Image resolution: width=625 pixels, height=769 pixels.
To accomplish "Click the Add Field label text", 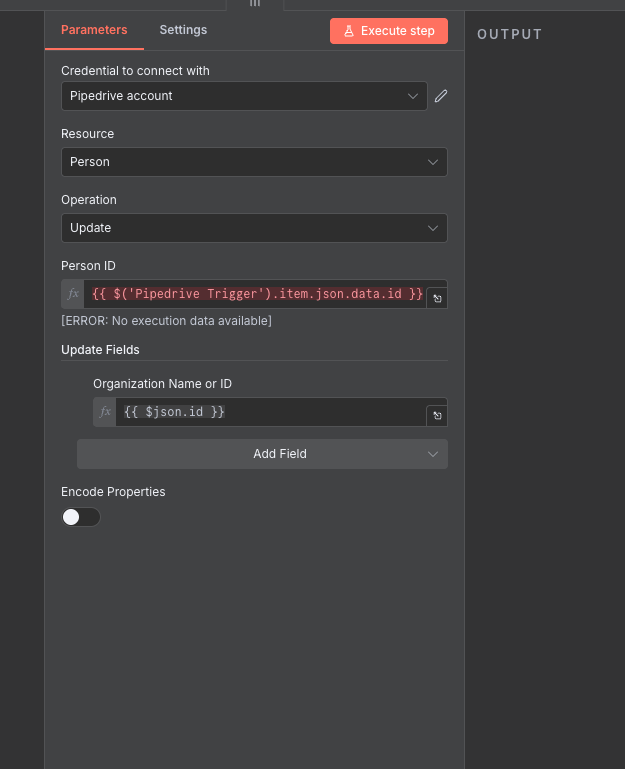I will pyautogui.click(x=279, y=454).
